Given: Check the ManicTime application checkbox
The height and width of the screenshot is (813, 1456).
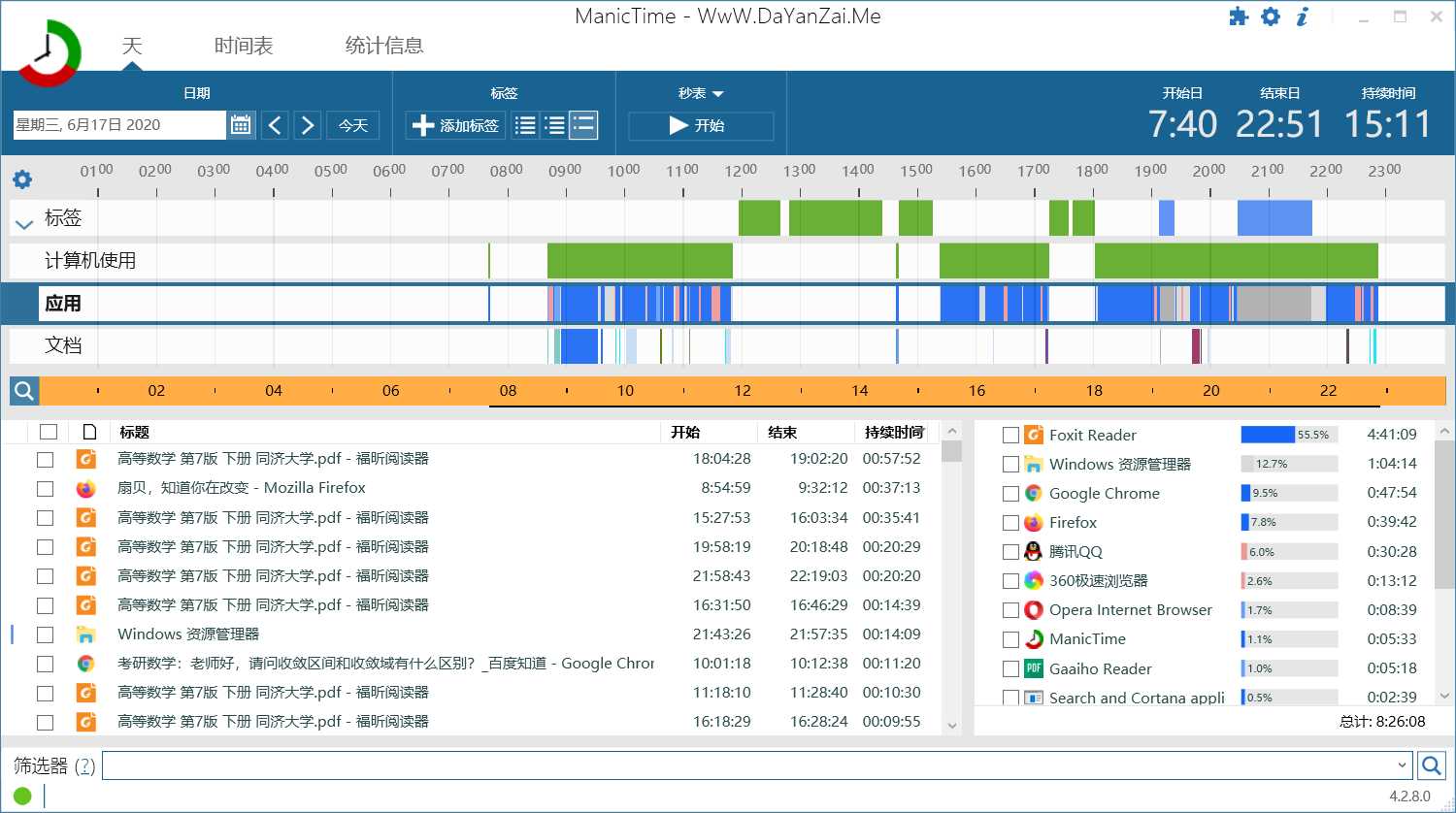Looking at the screenshot, I should click(x=1010, y=639).
